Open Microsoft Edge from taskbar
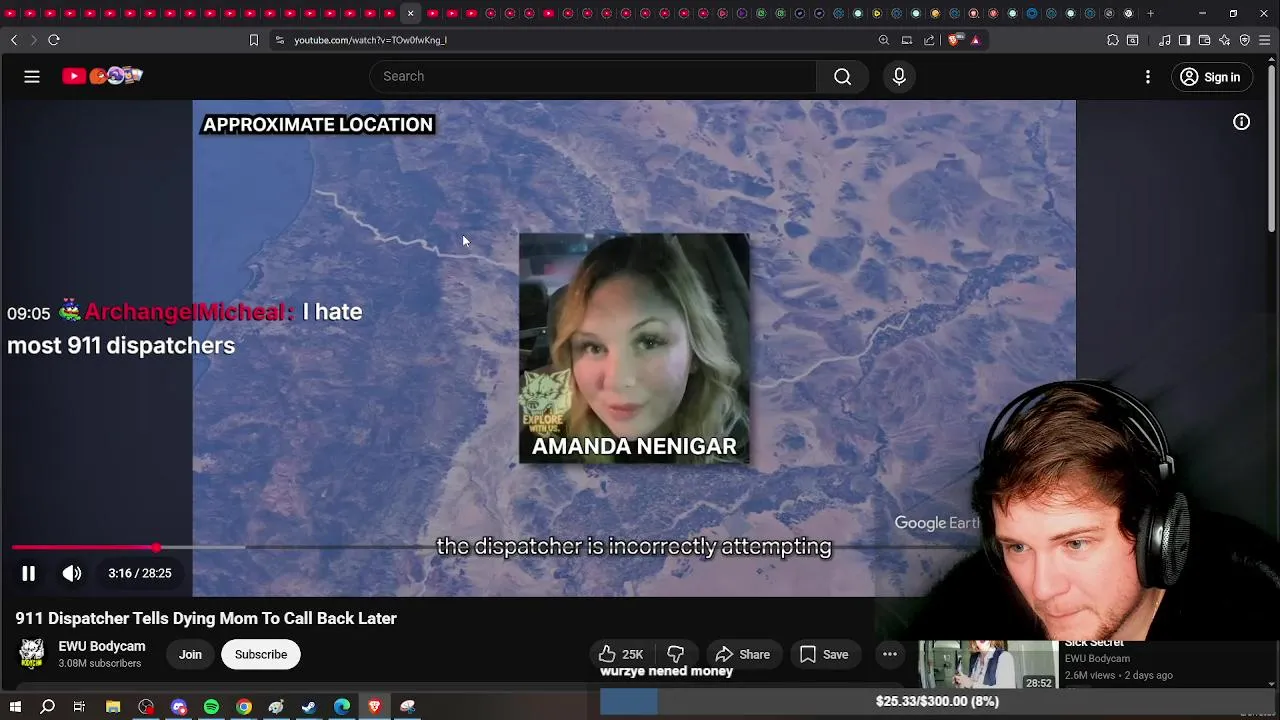The width and height of the screenshot is (1280, 720). [x=342, y=707]
